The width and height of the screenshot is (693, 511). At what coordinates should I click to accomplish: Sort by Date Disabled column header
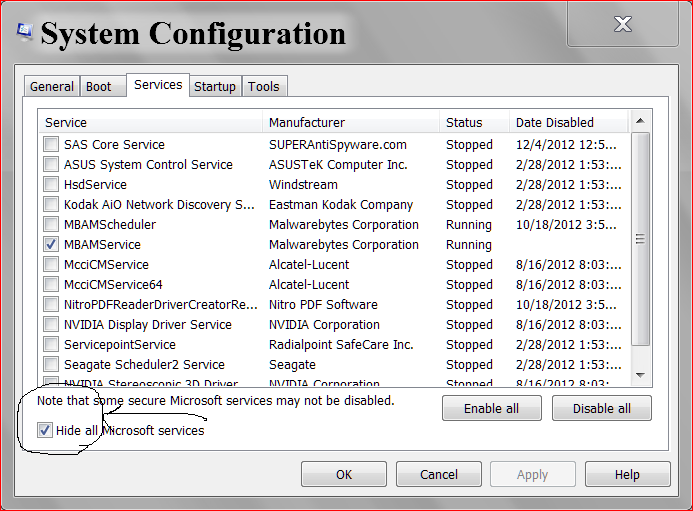pyautogui.click(x=569, y=122)
